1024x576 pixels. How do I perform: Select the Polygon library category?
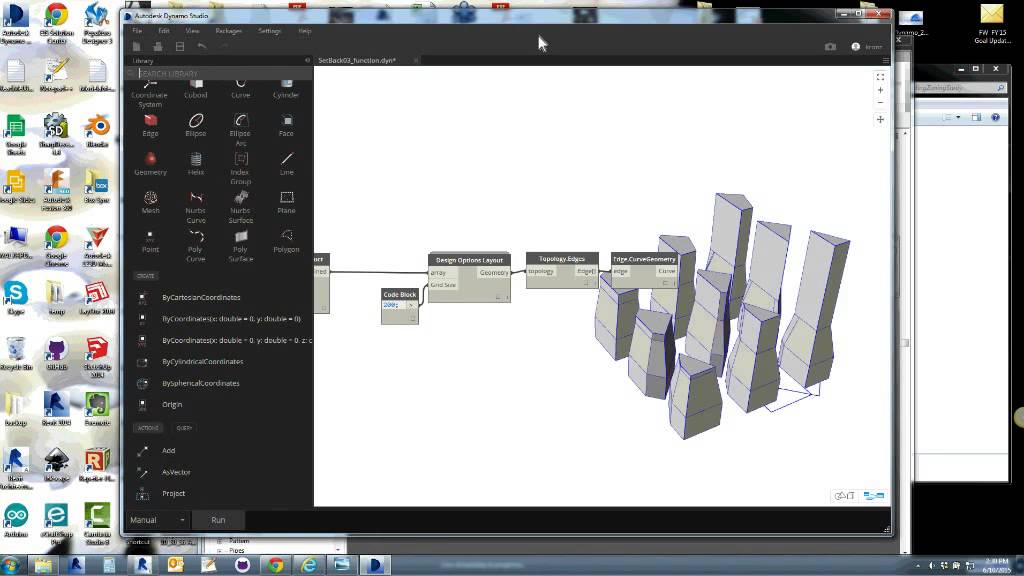tap(286, 241)
